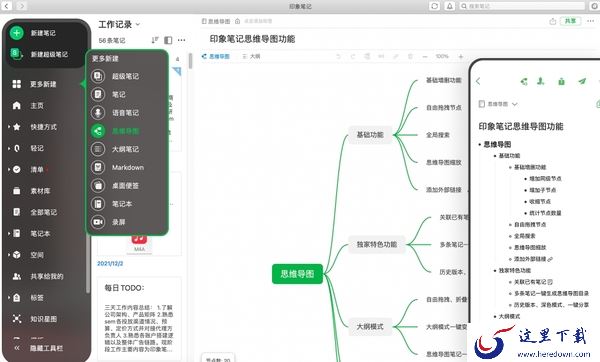Open the 每日 TODO note card
600x362 pixels.
coord(139,319)
